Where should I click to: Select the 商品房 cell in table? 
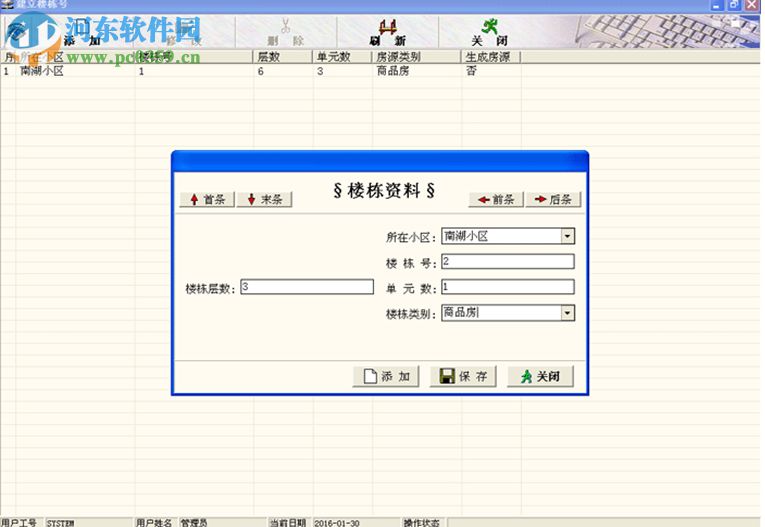393,71
